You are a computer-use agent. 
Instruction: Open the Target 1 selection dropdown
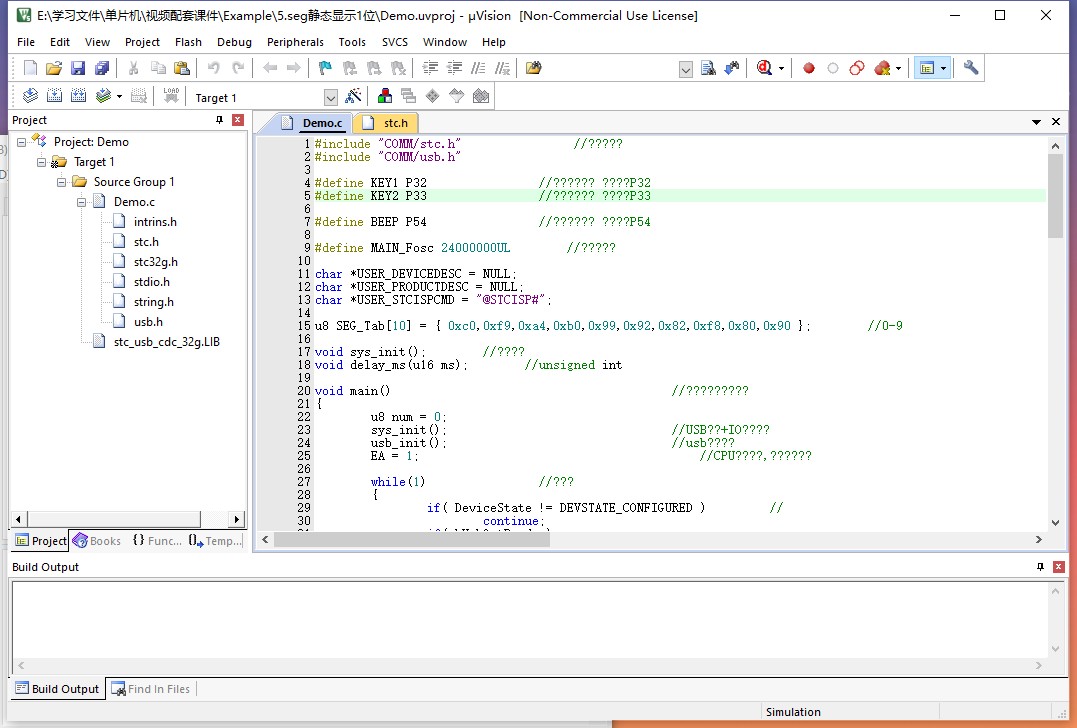click(330, 98)
